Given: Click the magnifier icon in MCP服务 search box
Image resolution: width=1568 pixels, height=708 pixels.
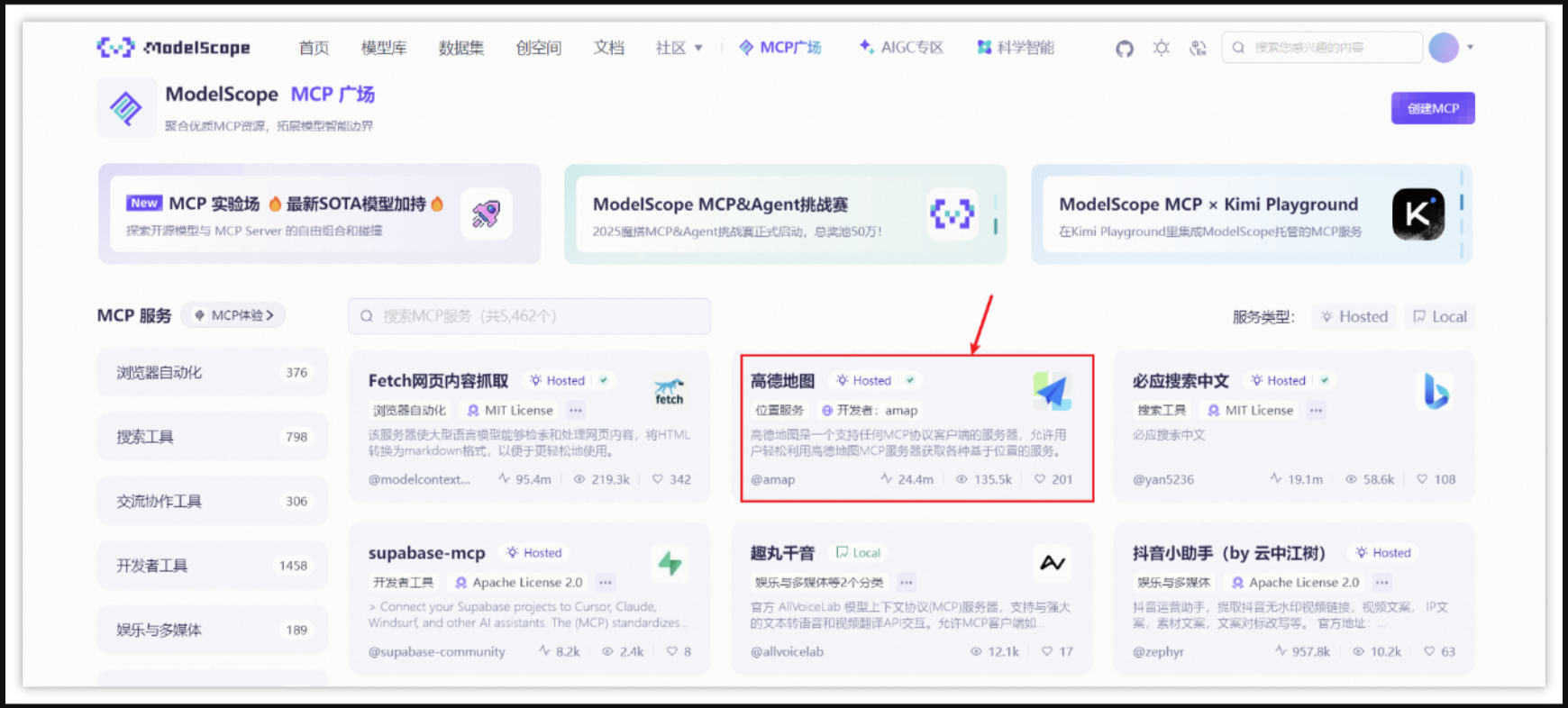Looking at the screenshot, I should (367, 316).
